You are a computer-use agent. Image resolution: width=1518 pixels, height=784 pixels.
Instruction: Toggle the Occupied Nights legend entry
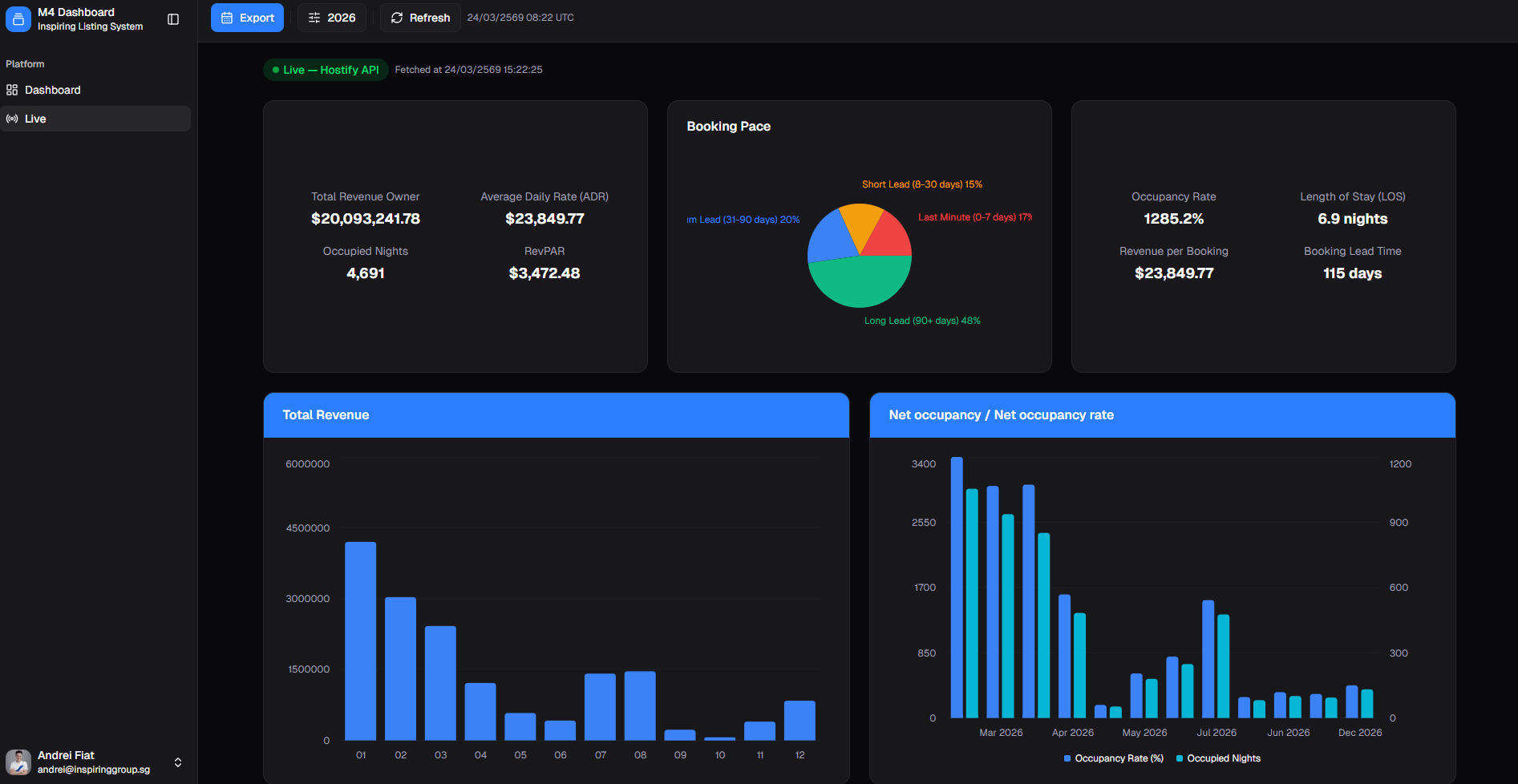[1218, 758]
